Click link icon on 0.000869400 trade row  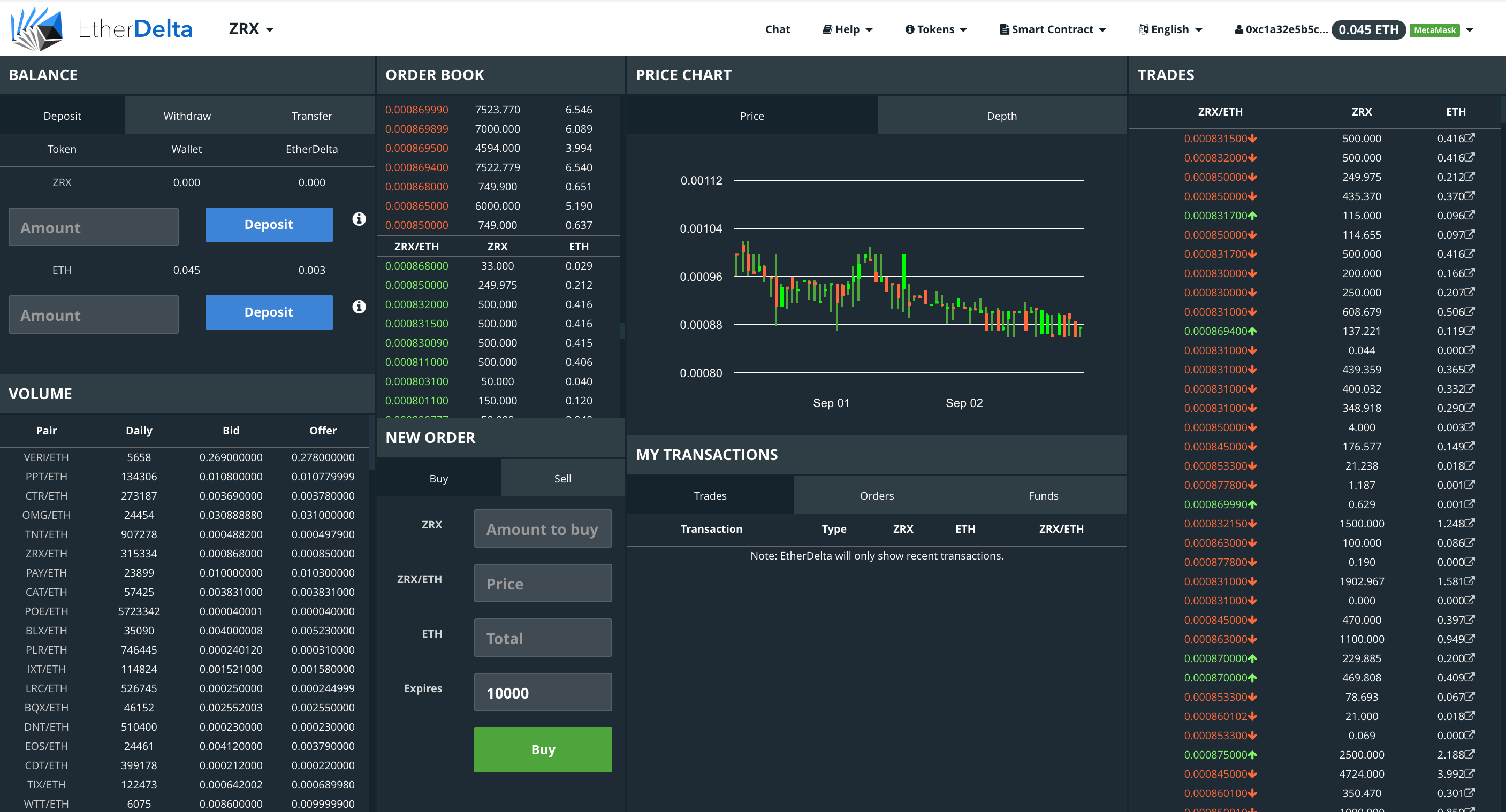[x=1470, y=330]
